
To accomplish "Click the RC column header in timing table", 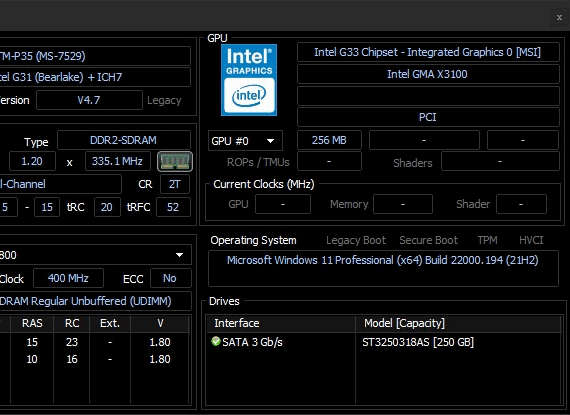I will [x=72, y=323].
